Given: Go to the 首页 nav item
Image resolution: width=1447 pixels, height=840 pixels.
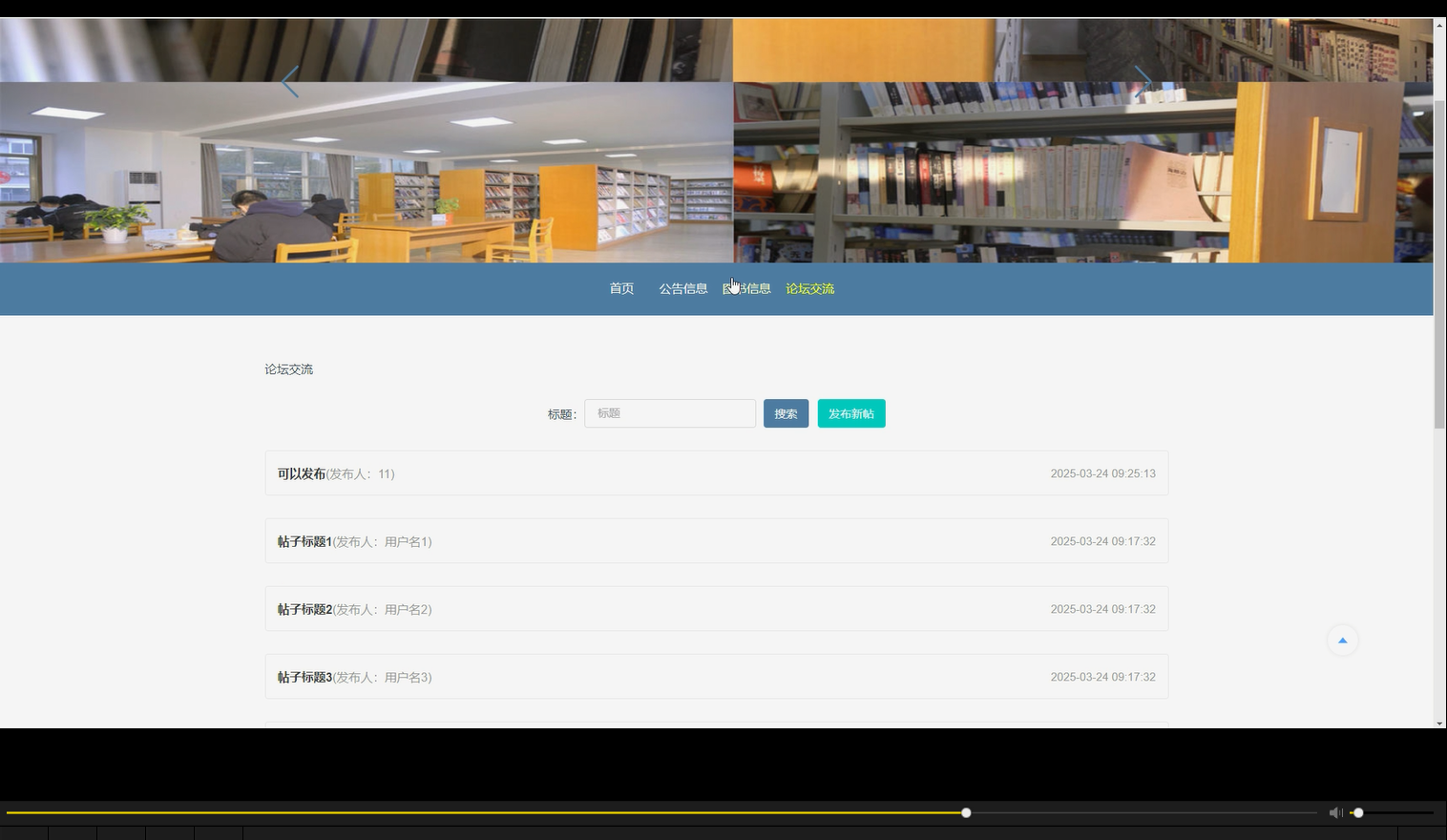Looking at the screenshot, I should coord(621,288).
